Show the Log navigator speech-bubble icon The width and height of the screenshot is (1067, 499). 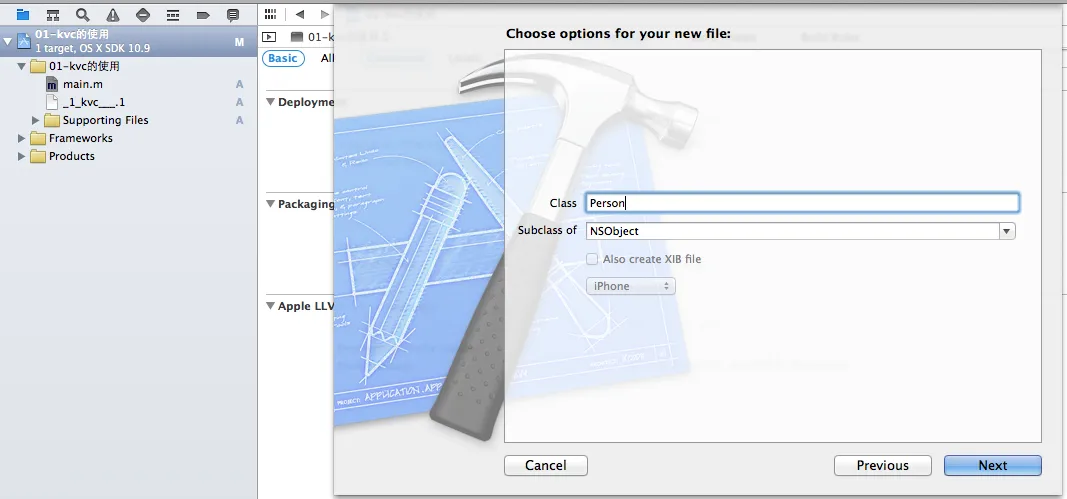(x=233, y=14)
